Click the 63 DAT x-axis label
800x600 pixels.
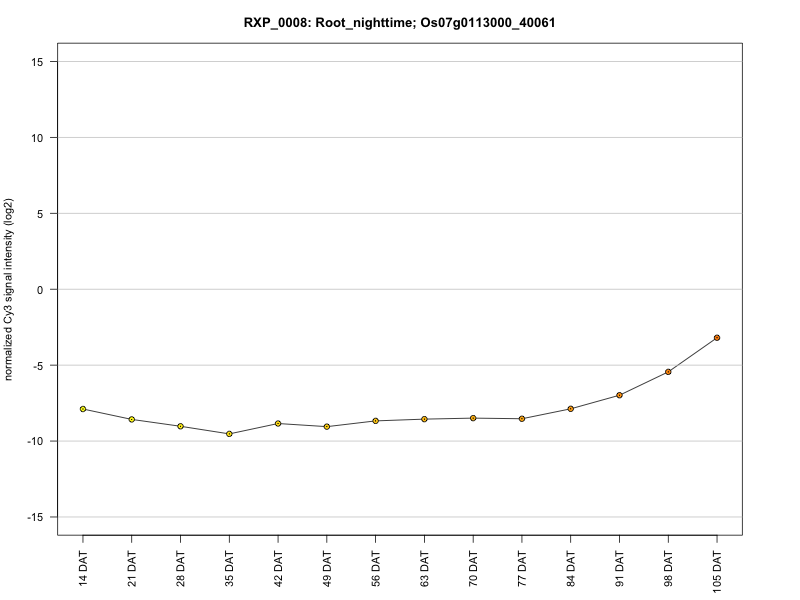pos(424,569)
